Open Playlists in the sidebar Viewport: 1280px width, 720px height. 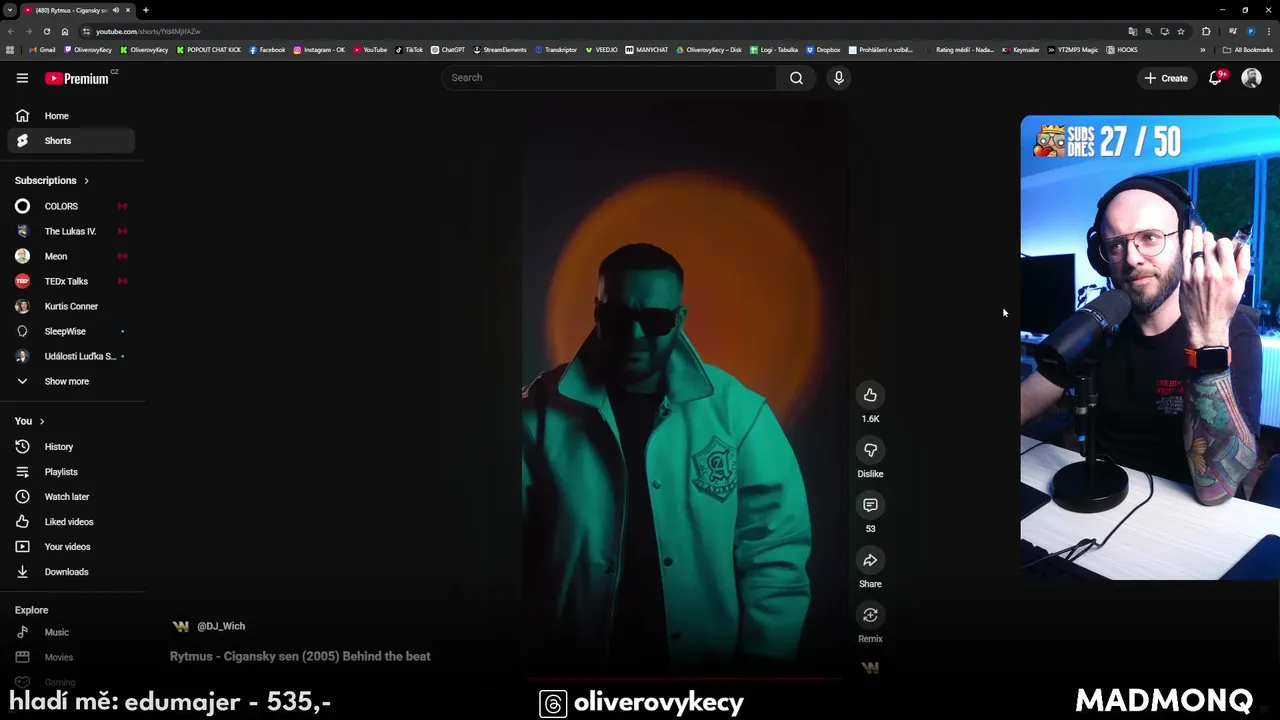pos(71,472)
